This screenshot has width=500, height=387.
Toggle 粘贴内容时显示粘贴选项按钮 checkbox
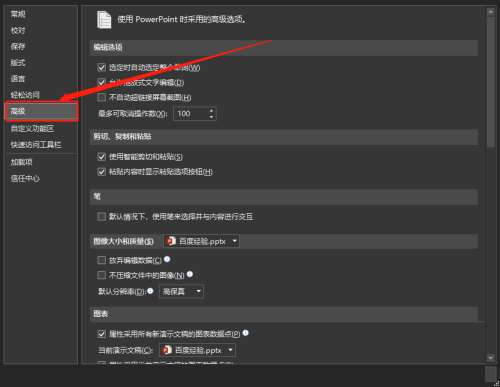pyautogui.click(x=102, y=172)
